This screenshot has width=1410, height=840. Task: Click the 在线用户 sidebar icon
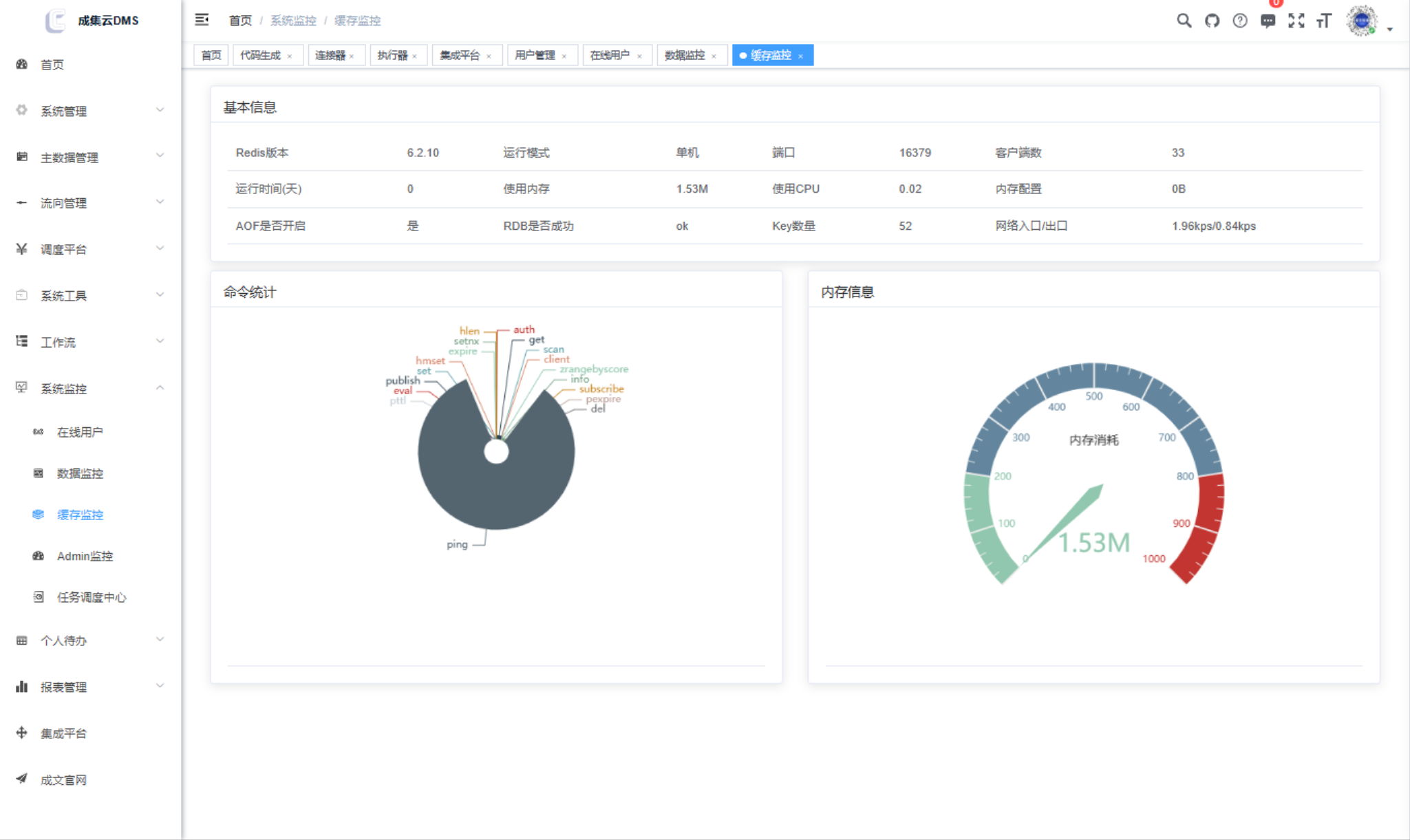[x=39, y=432]
